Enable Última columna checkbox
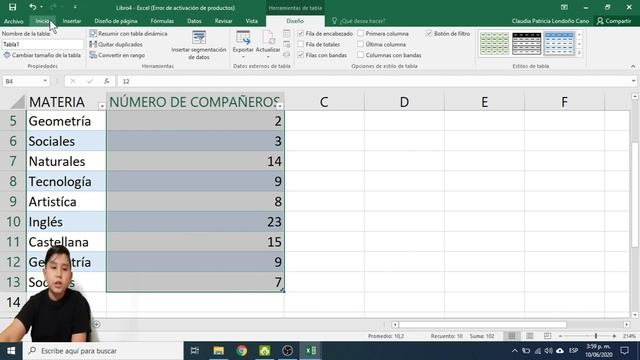Screen dimensions: 640x360 (x=361, y=44)
